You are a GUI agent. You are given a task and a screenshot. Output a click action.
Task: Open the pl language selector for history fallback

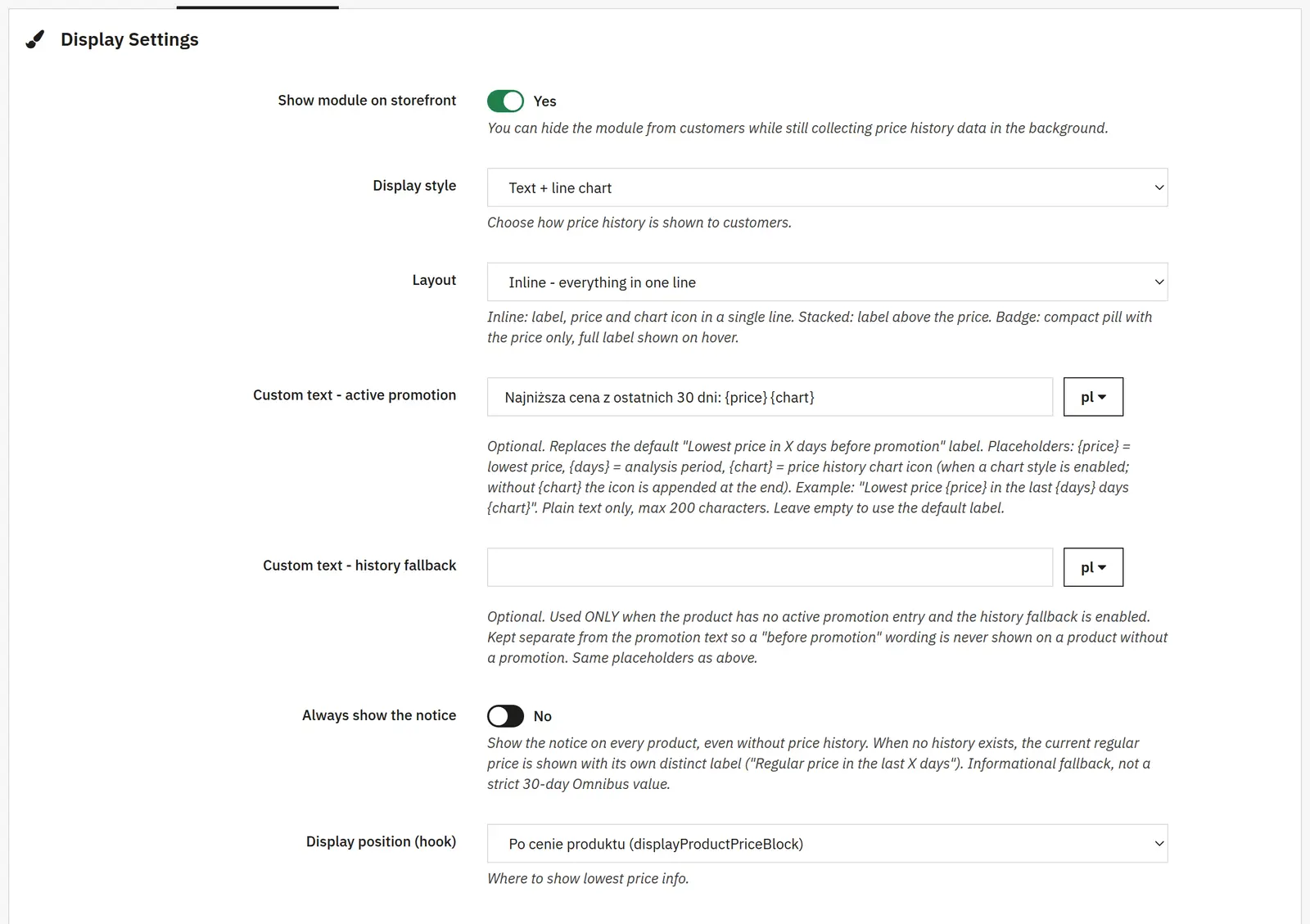(x=1093, y=567)
